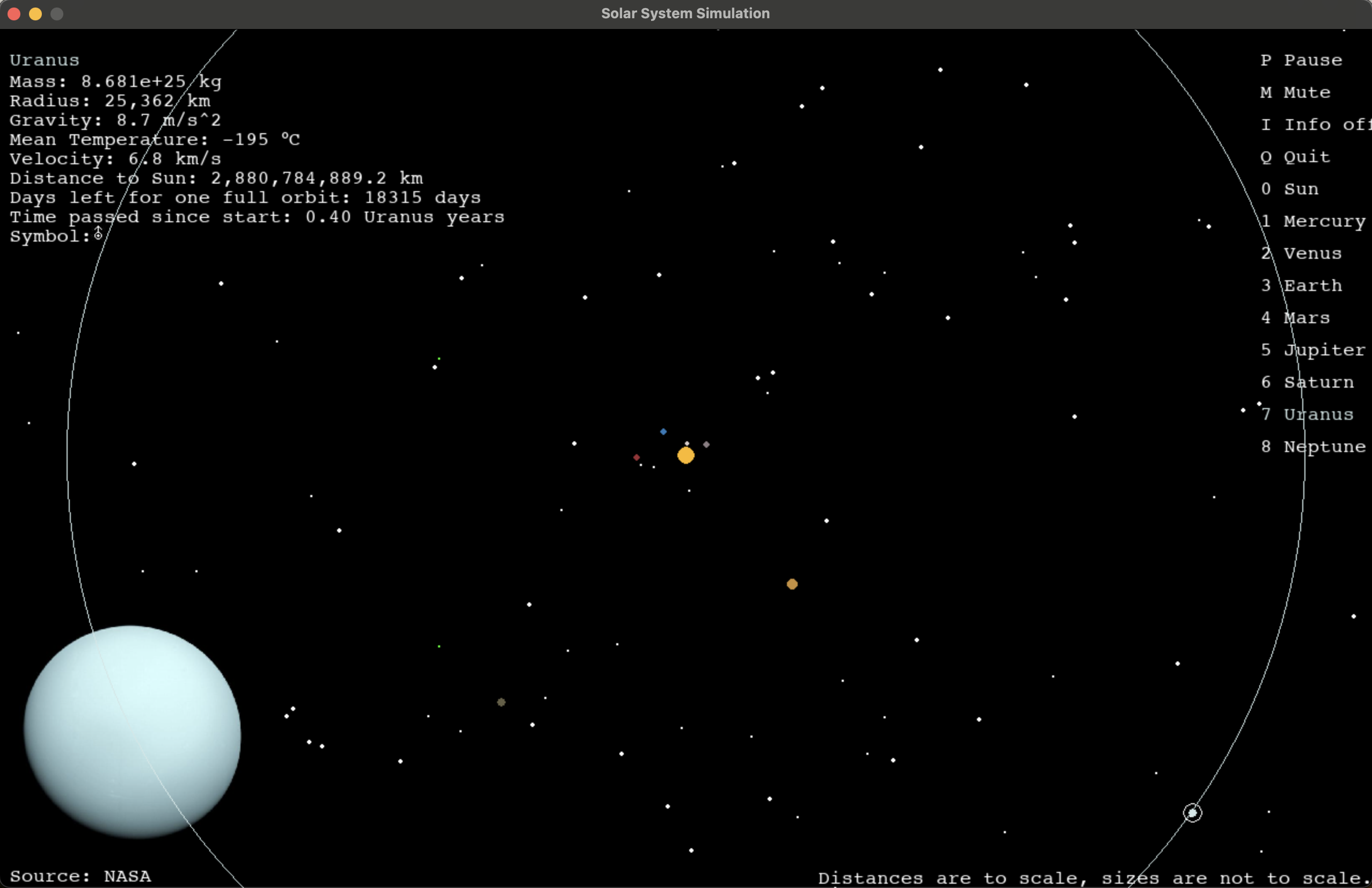1372x888 pixels.
Task: Click the Source: NASA label
Action: pos(80,877)
